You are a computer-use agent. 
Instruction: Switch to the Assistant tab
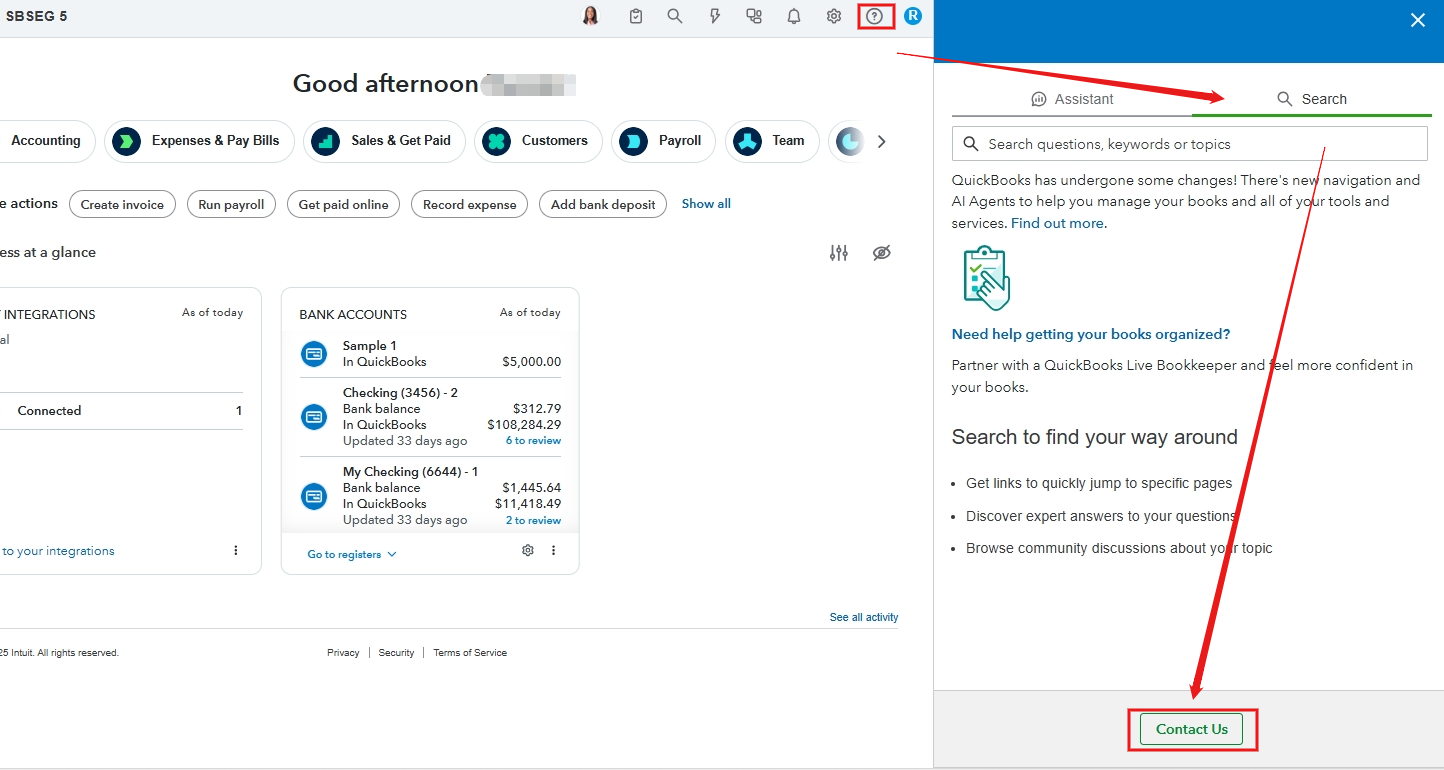[x=1072, y=99]
